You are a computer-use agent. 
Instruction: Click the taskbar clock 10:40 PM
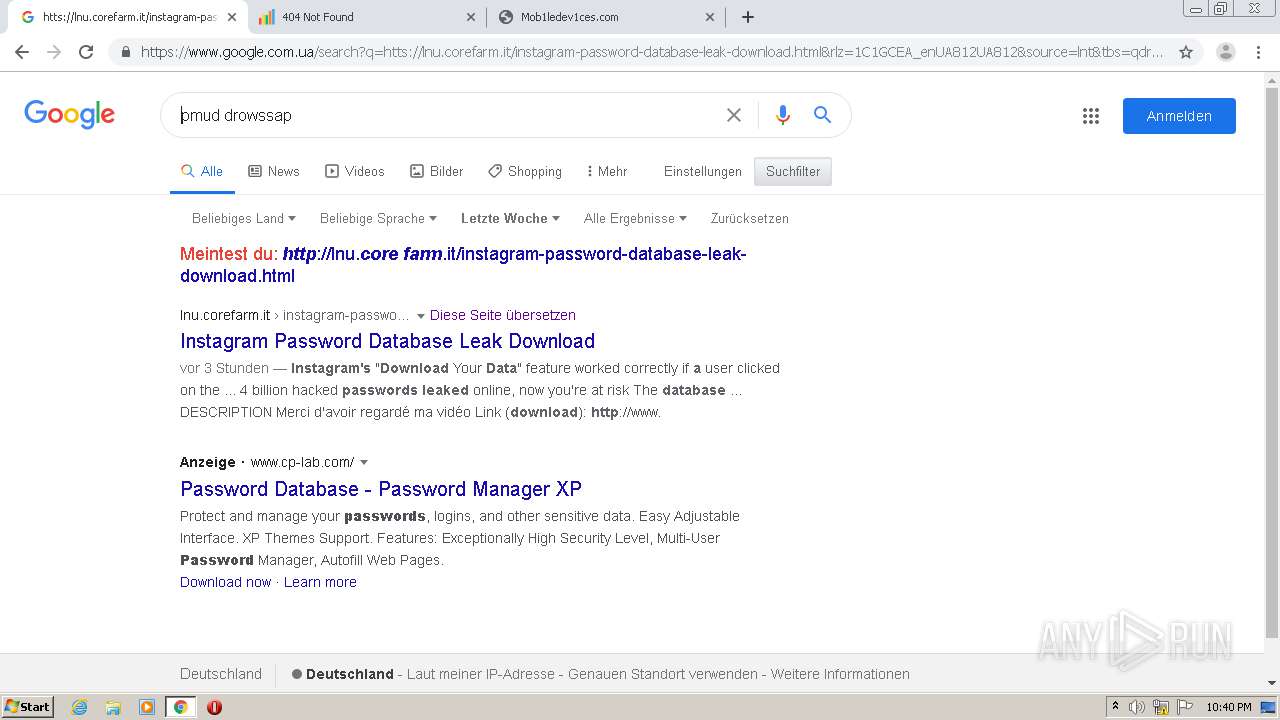[x=1229, y=707]
